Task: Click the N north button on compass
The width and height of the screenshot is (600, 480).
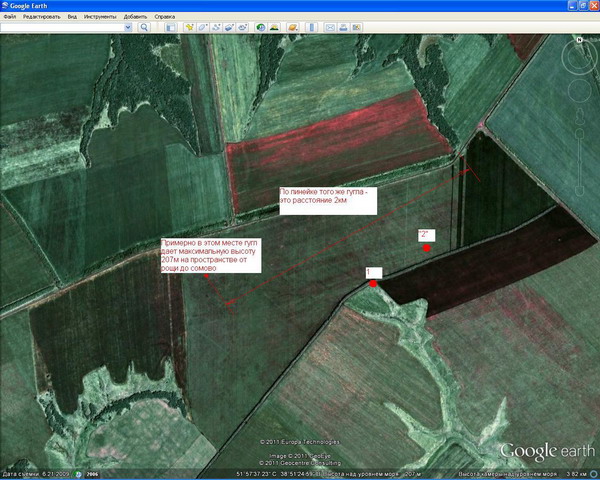Action: point(579,42)
